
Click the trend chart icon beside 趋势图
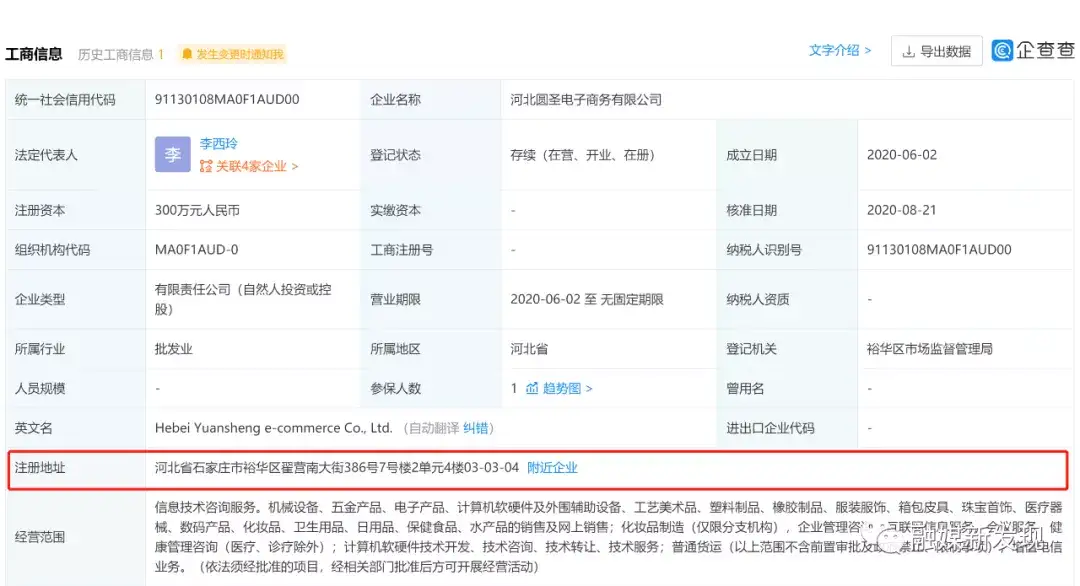click(x=532, y=388)
